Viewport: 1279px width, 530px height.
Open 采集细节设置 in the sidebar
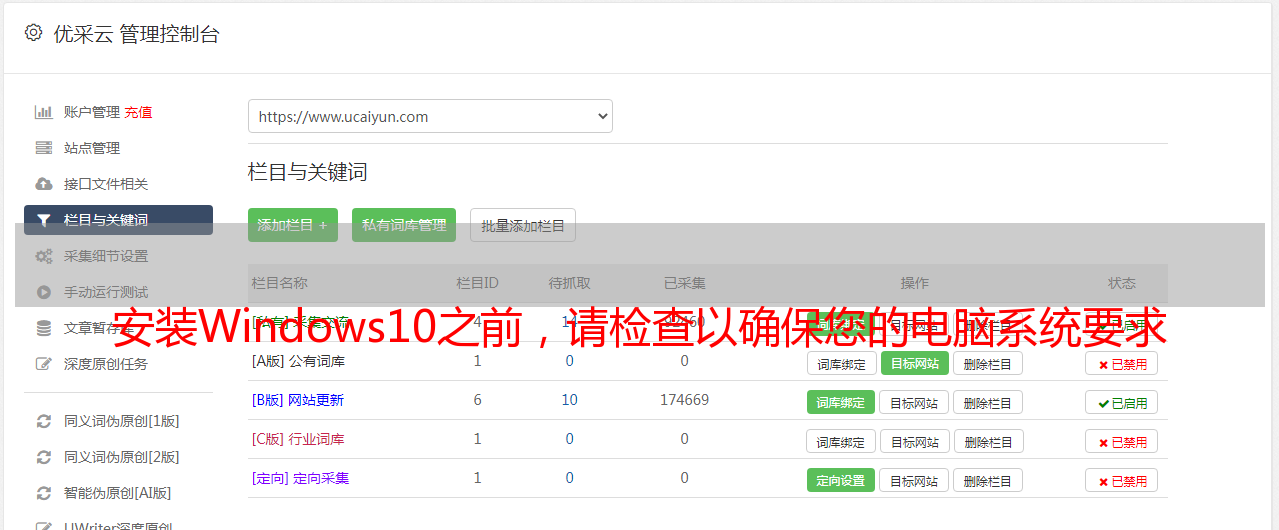click(106, 256)
